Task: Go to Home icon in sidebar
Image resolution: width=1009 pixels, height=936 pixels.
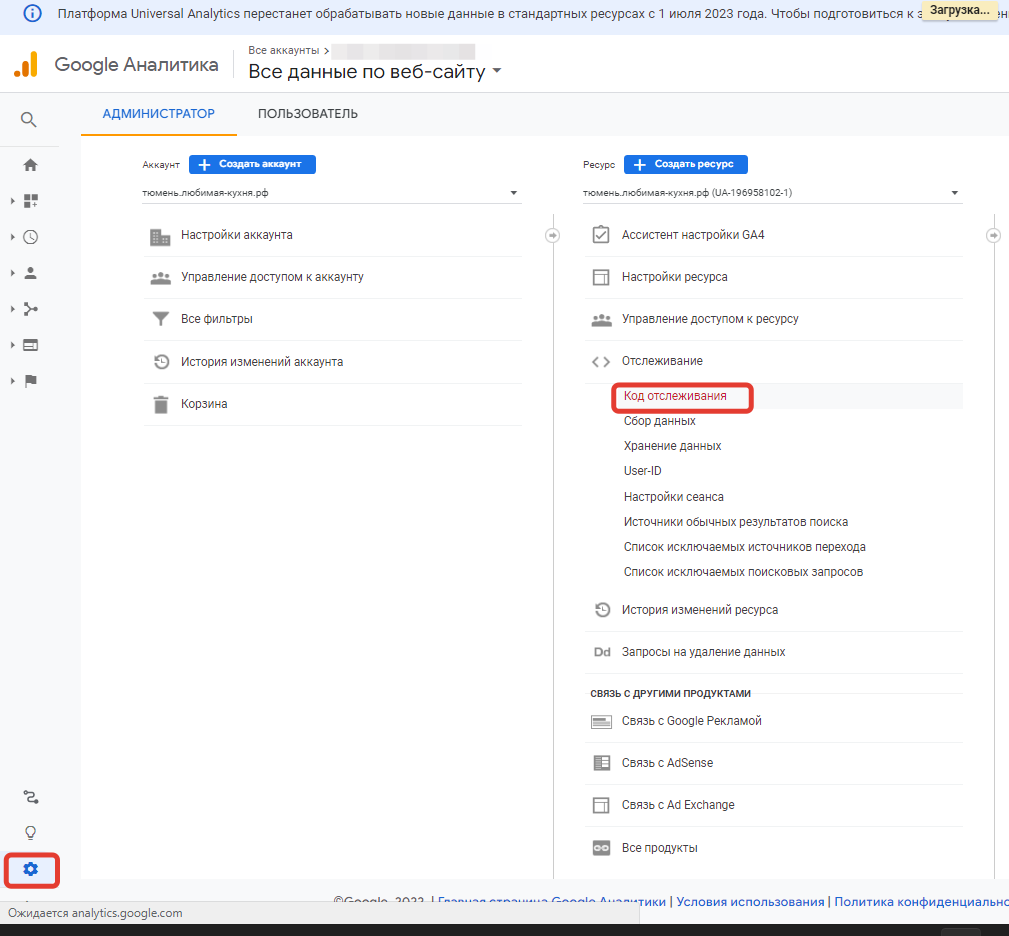Action: [30, 165]
